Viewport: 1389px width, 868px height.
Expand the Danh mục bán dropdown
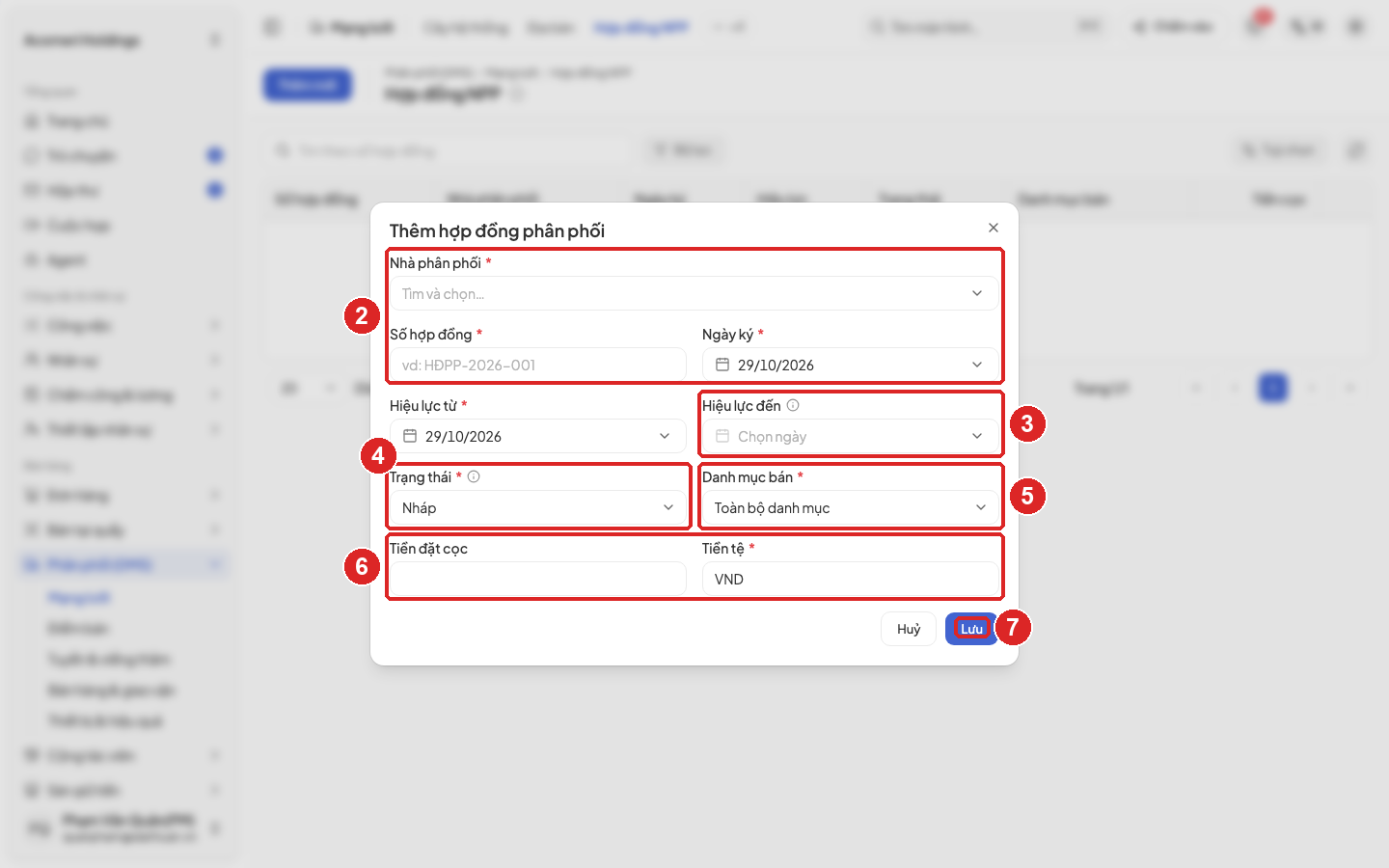851,507
